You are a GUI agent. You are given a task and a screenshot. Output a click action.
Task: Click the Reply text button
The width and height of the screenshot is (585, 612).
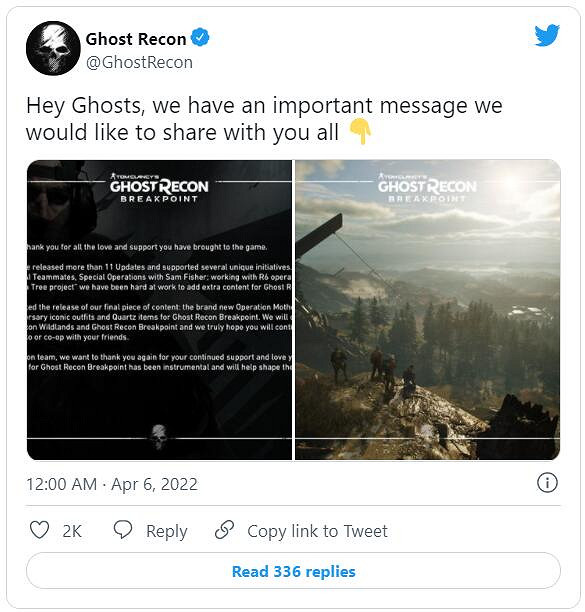tap(167, 532)
